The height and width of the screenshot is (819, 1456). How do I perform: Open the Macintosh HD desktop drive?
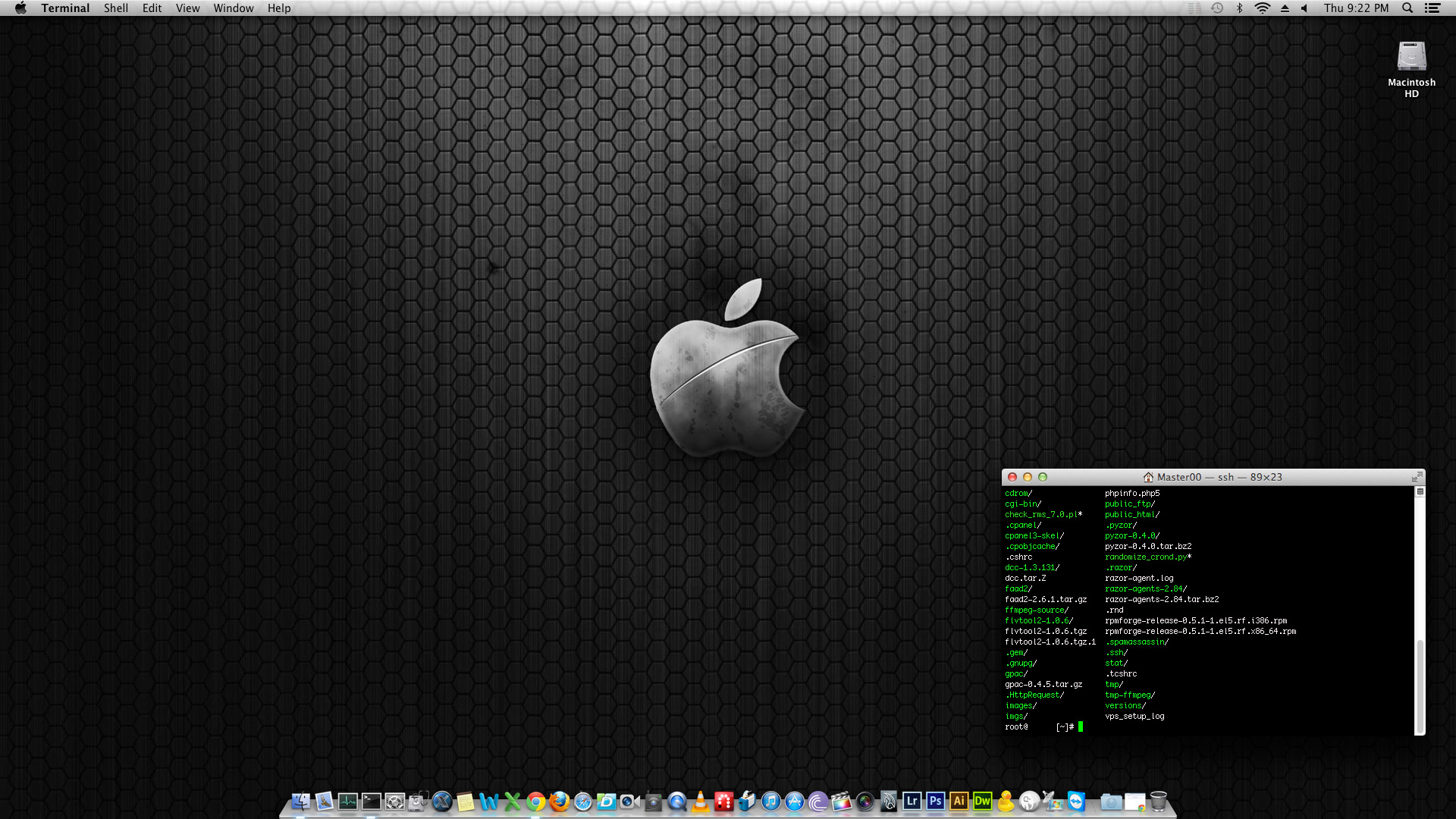tap(1411, 69)
